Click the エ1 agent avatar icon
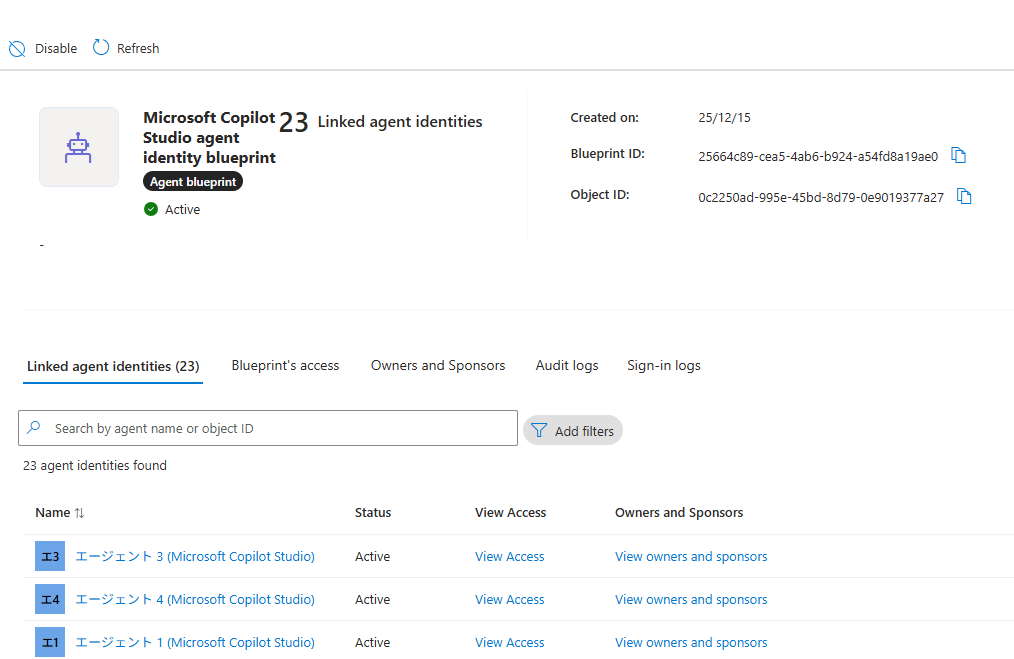The width and height of the screenshot is (1014, 659). [x=50, y=643]
